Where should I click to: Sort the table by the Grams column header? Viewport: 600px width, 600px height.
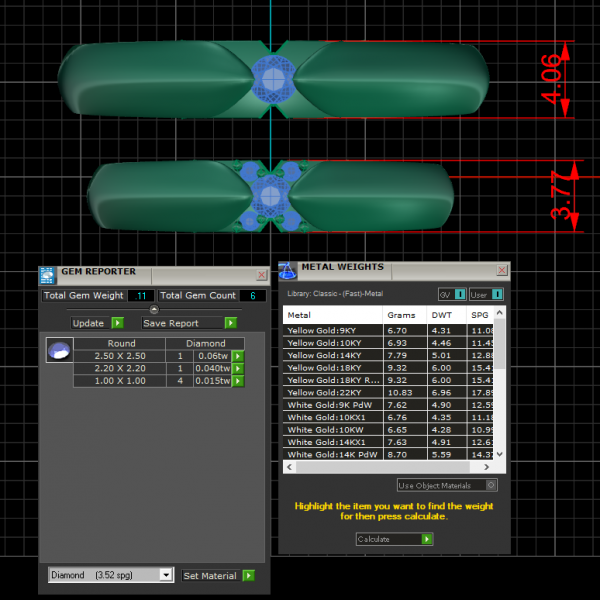coord(401,315)
